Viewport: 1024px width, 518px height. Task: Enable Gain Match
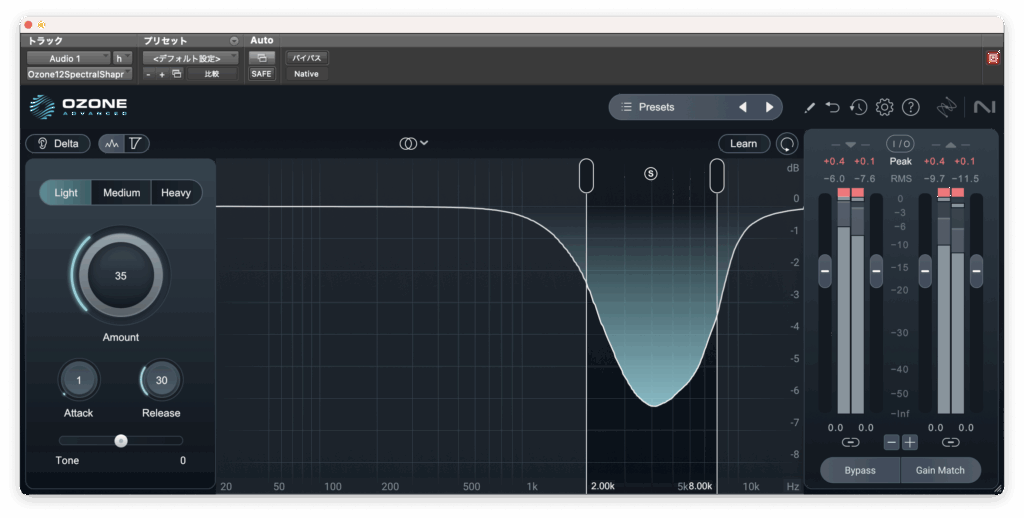(x=940, y=470)
